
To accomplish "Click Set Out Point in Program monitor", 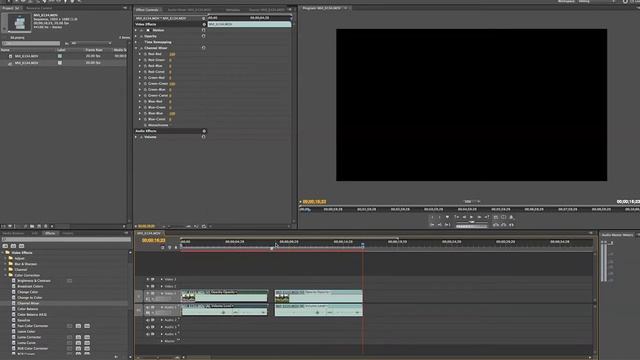I will coord(440,217).
